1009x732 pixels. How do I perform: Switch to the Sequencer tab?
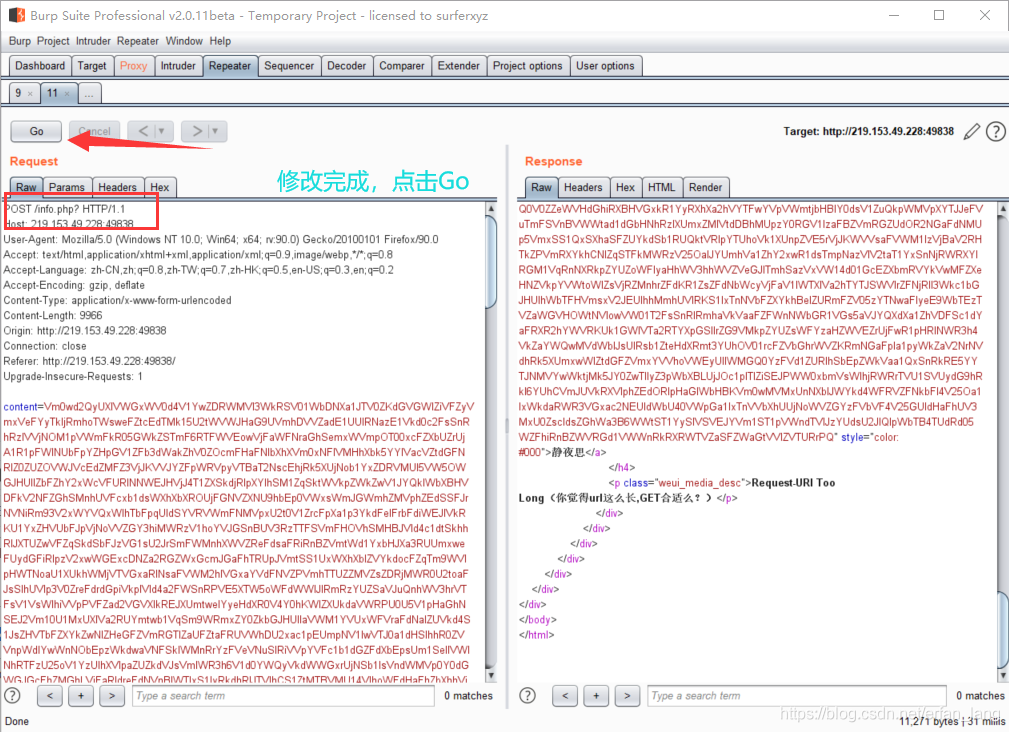[289, 66]
